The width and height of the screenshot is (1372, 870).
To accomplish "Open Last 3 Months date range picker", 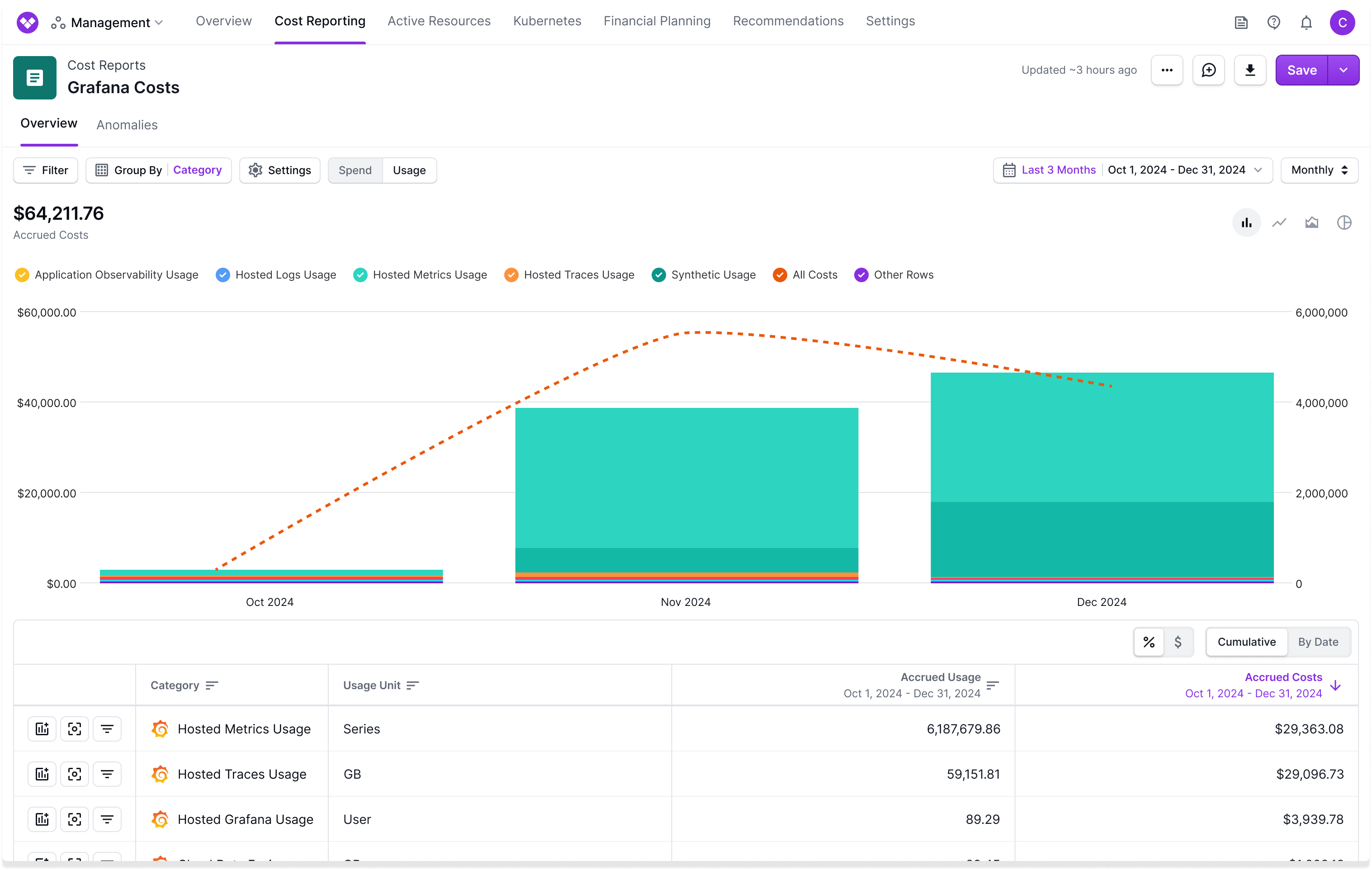I will (1133, 170).
